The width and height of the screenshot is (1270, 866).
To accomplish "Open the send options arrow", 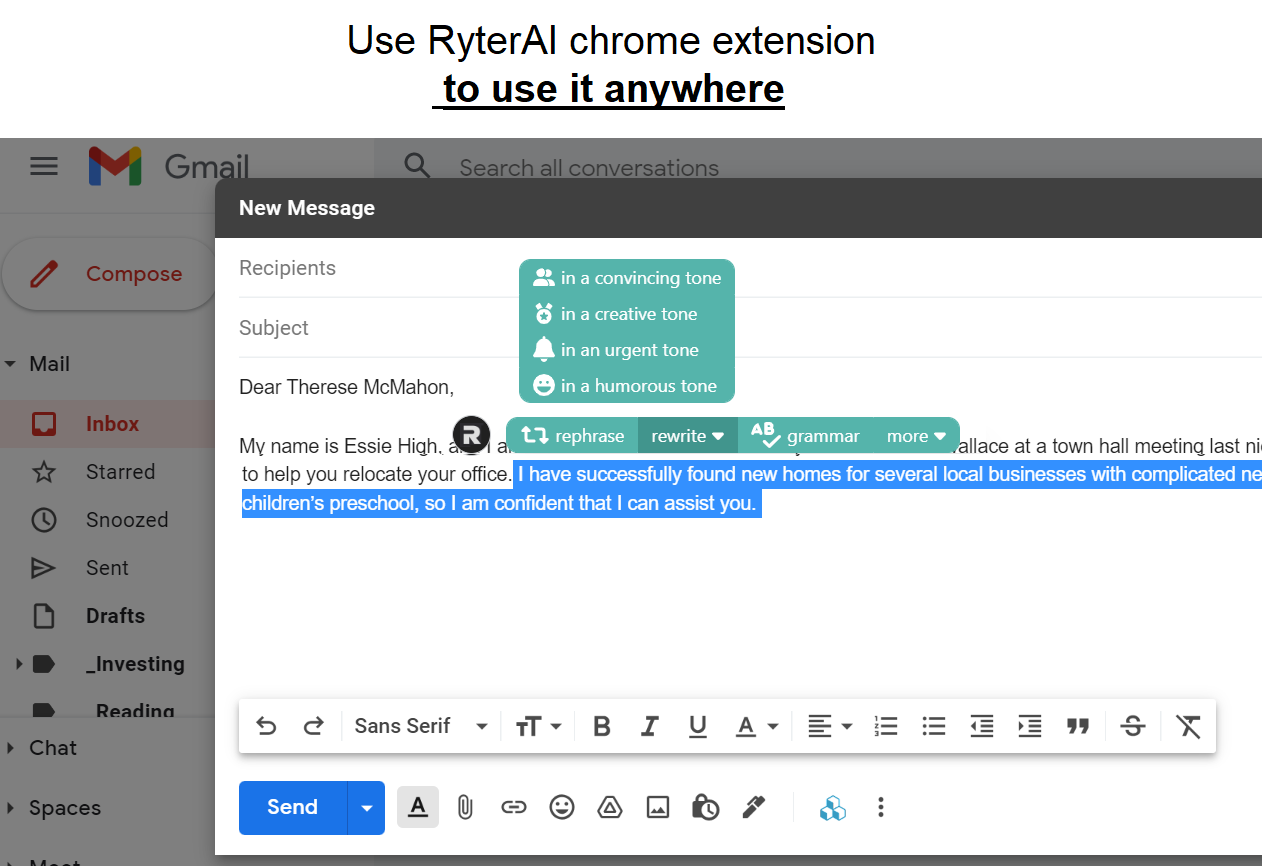I will (366, 807).
